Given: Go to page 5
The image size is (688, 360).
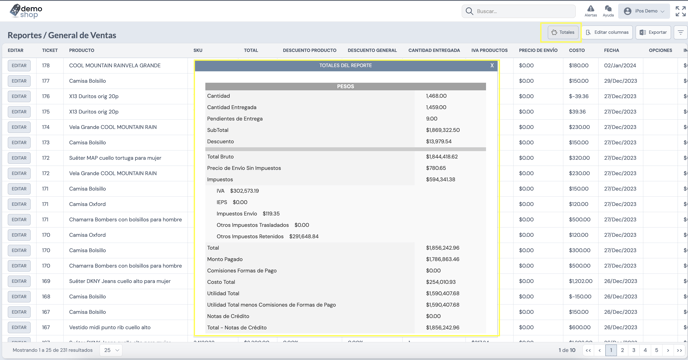Looking at the screenshot, I should point(656,350).
